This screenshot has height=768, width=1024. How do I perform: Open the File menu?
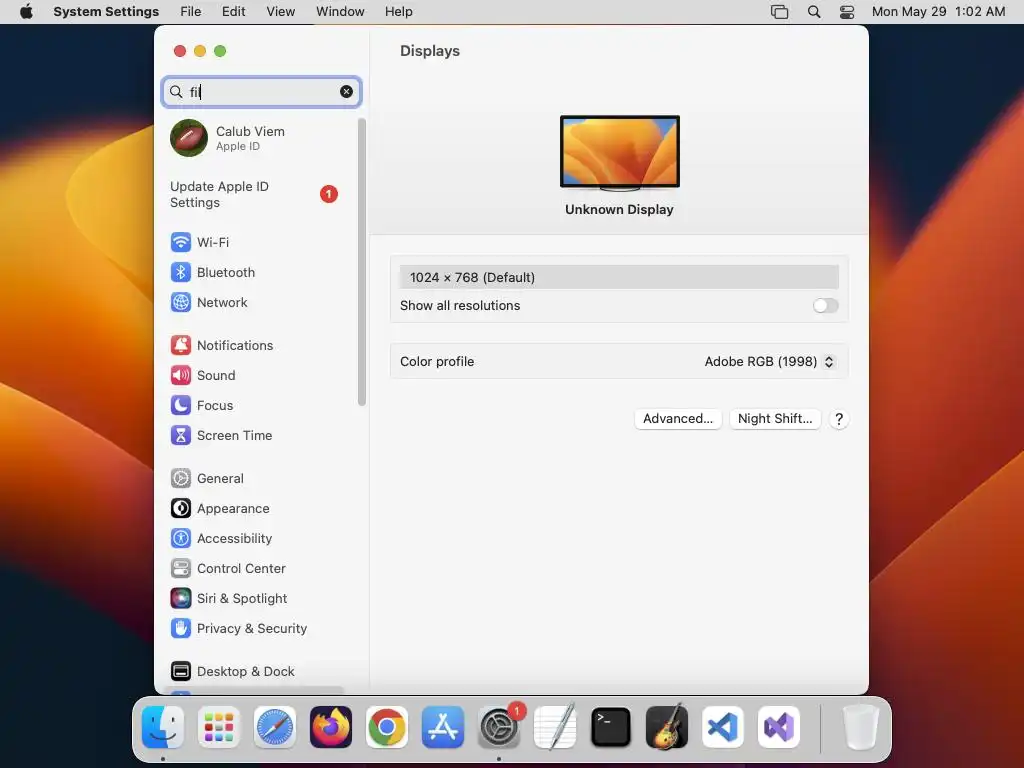[x=191, y=12]
